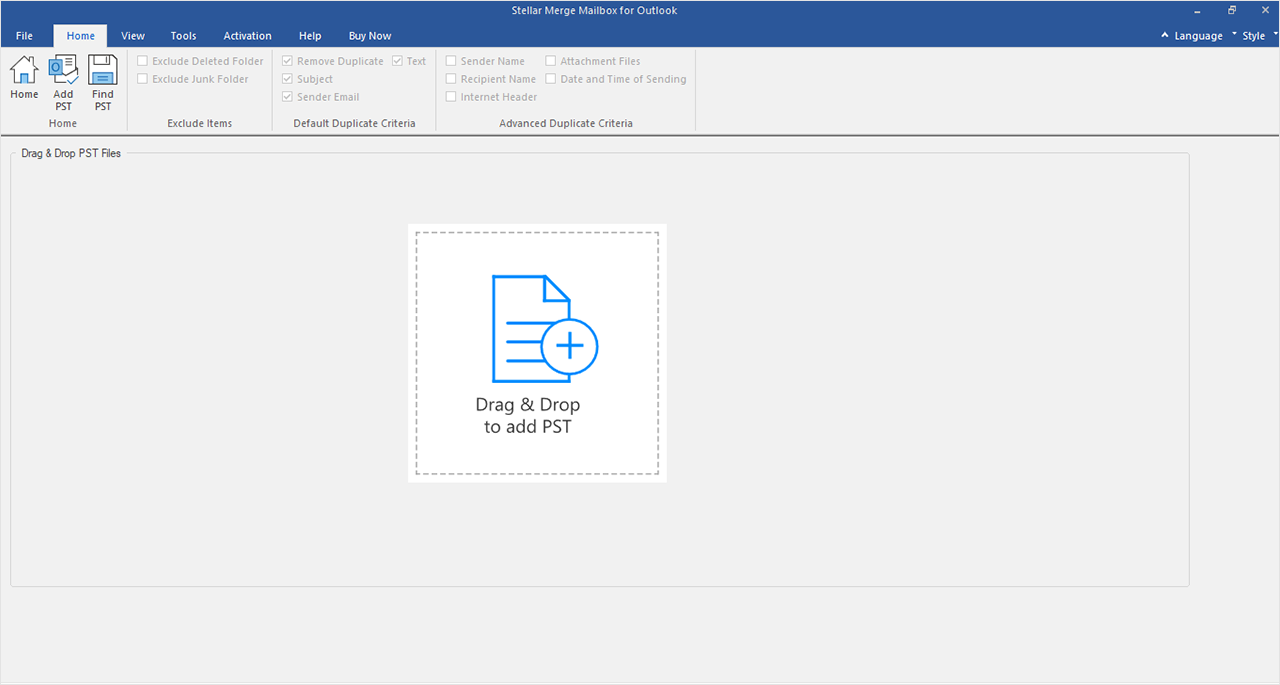Enable Exclude Junk Folder option

pos(142,79)
